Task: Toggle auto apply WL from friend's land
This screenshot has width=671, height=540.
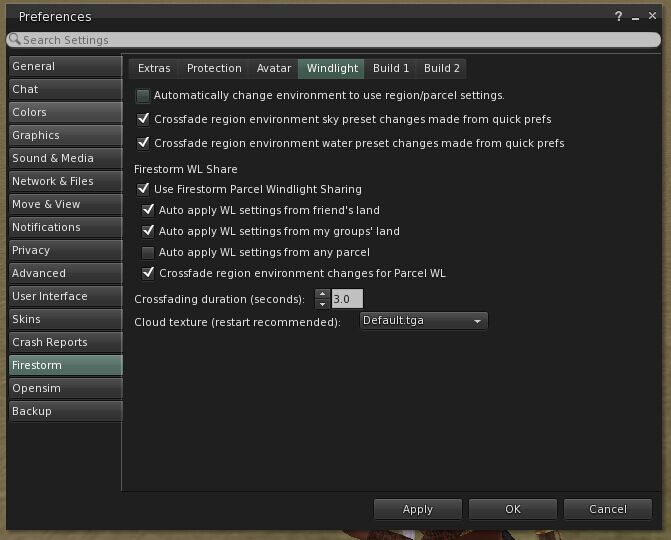Action: coord(148,210)
